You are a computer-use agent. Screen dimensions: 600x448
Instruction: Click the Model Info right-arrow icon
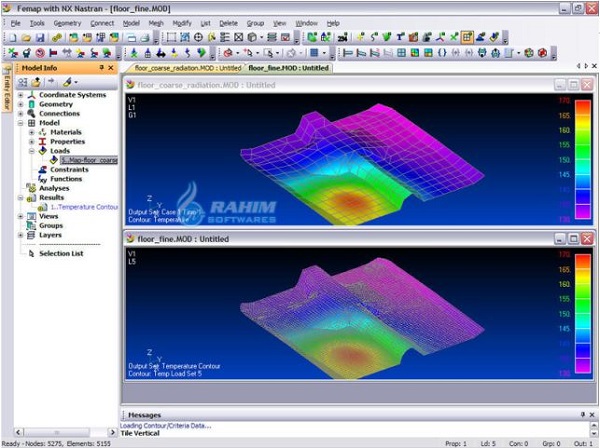coord(51,81)
